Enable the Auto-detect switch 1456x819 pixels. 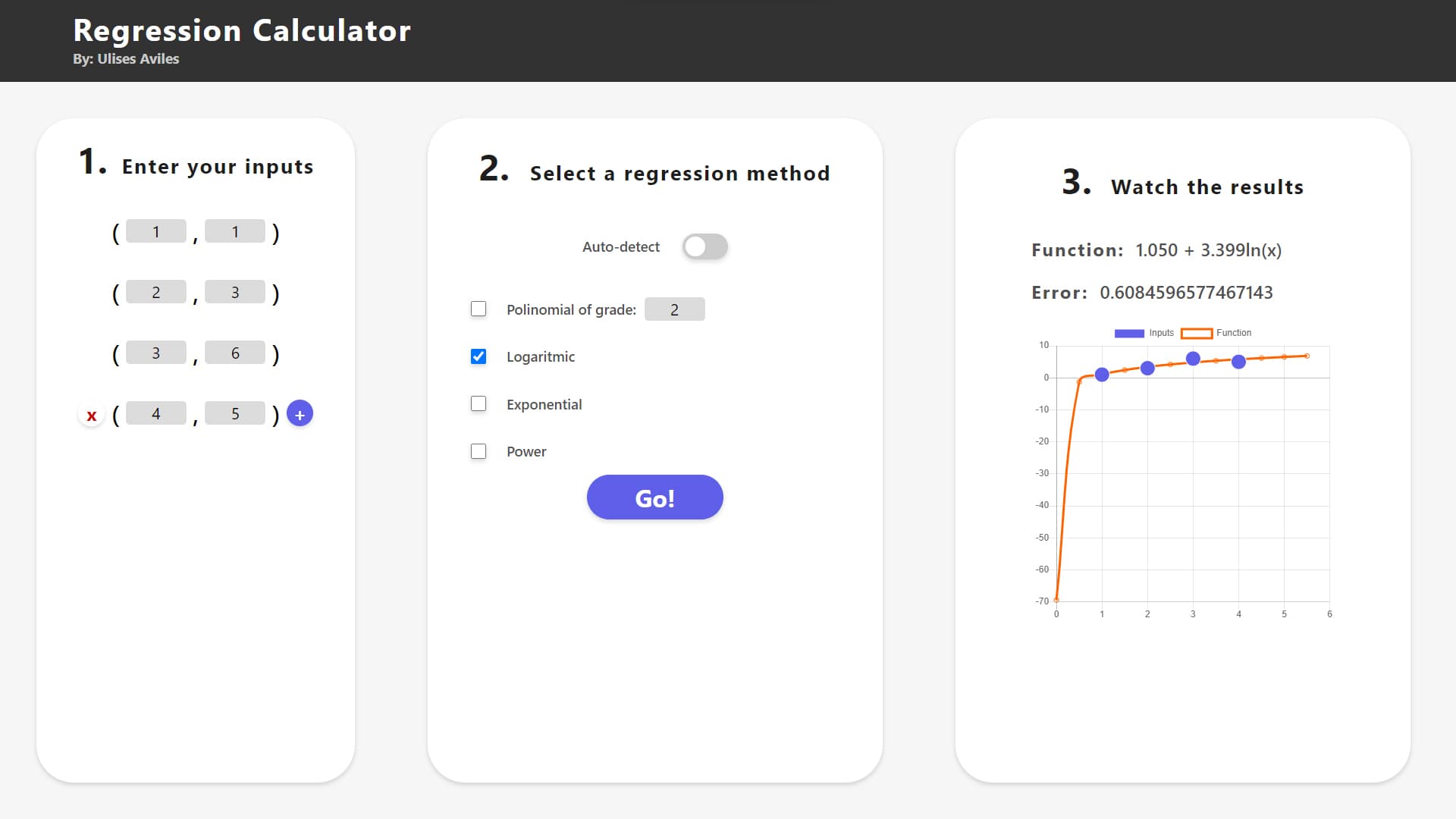704,247
